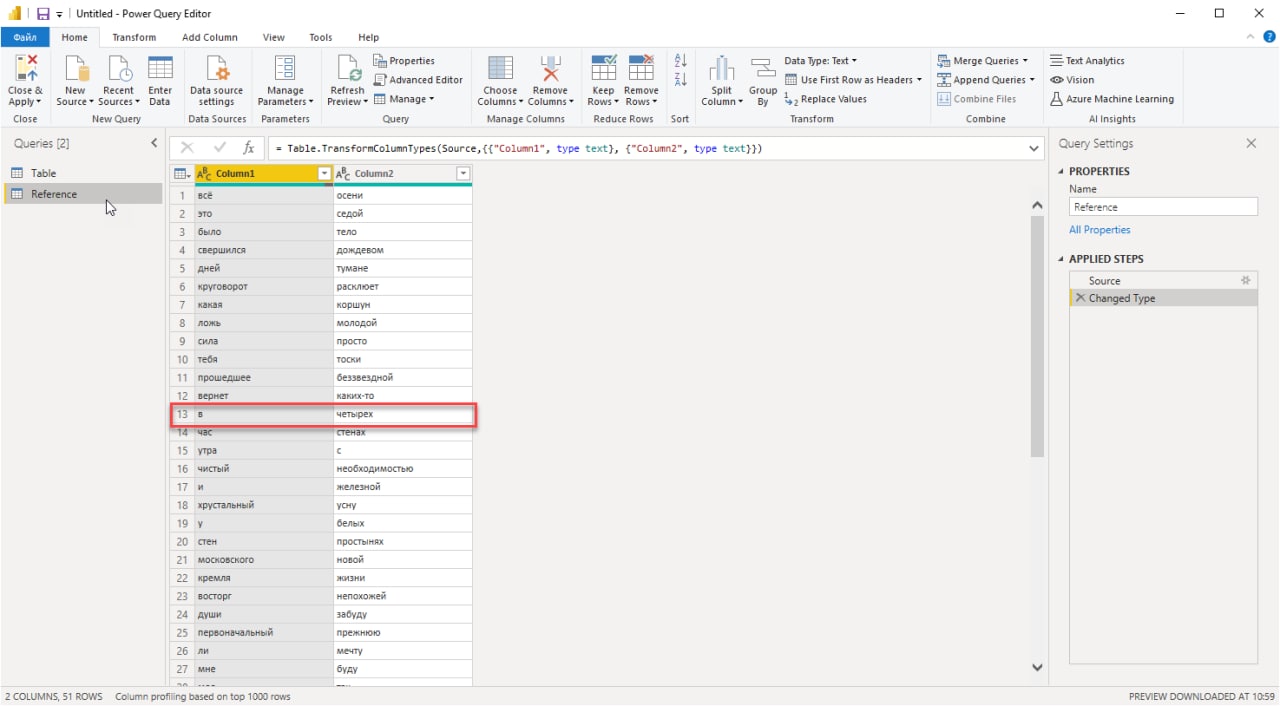Viewport: 1280px width, 706px height.
Task: Open Column1 filter dropdown
Action: click(x=324, y=174)
